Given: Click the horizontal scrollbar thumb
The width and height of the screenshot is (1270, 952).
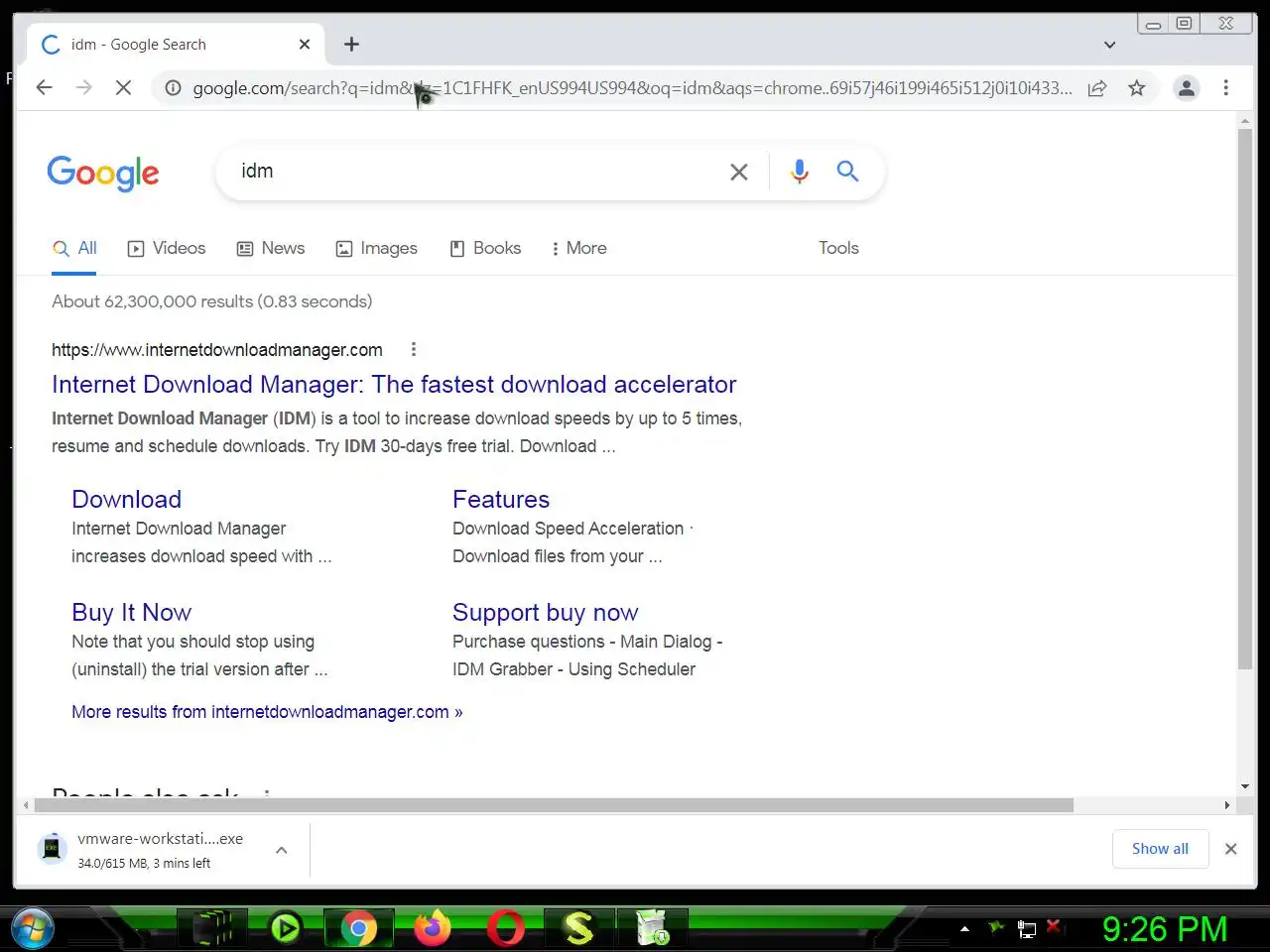Looking at the screenshot, I should [x=554, y=805].
